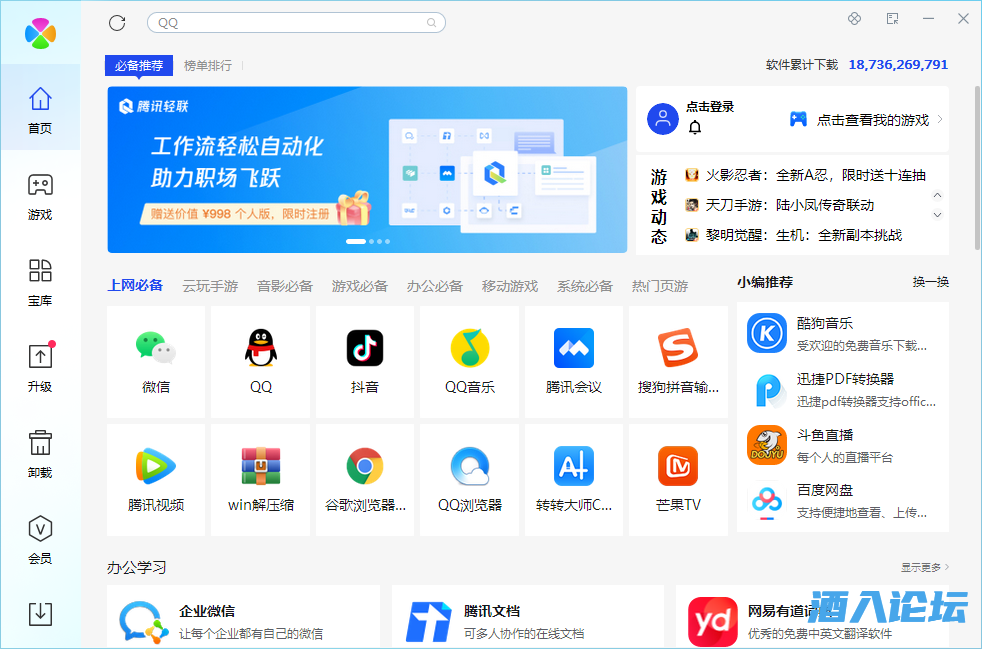Select the 音影必备 category tab
Image resolution: width=982 pixels, height=649 pixels.
[285, 286]
